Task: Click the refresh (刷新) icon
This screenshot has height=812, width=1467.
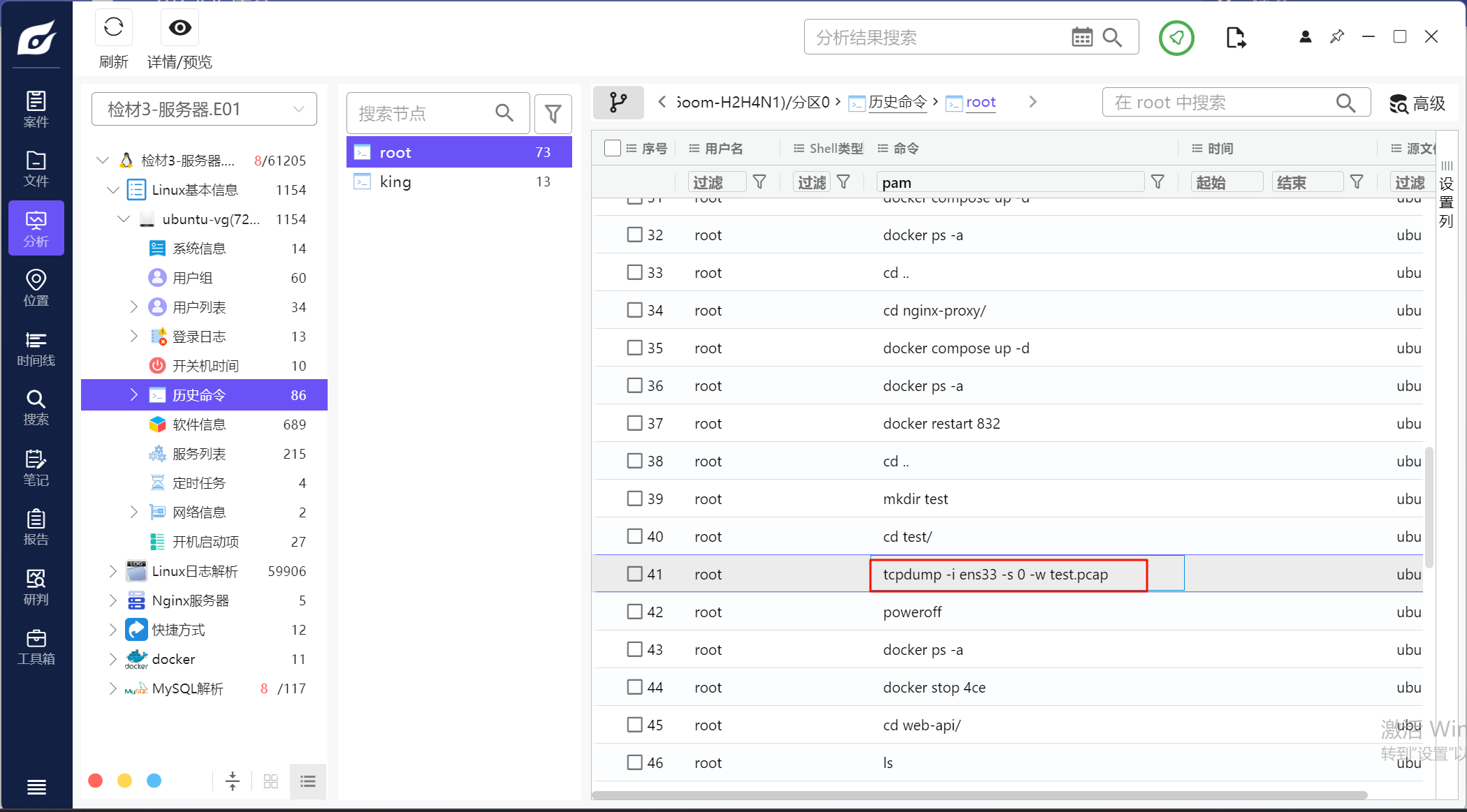Action: (113, 28)
